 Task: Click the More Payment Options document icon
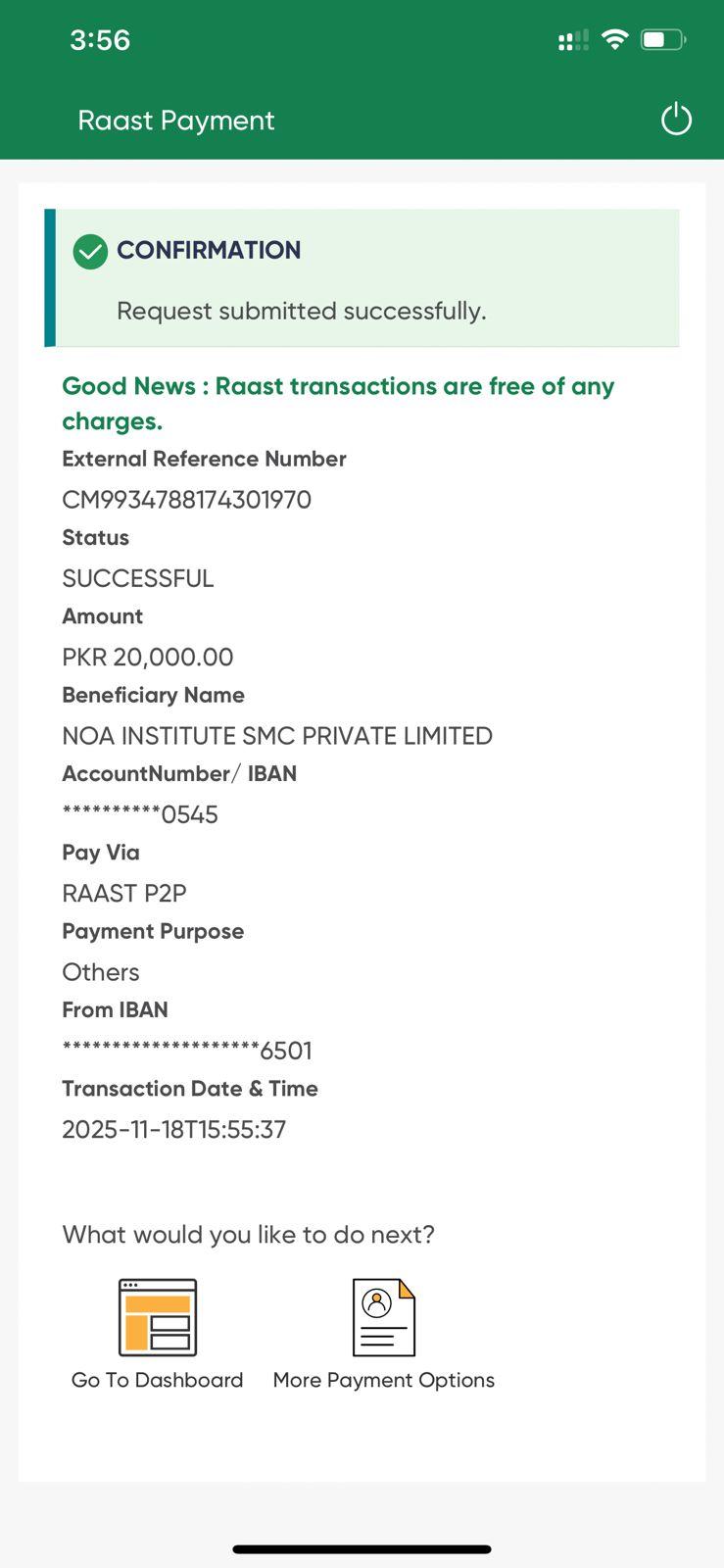(x=383, y=1317)
